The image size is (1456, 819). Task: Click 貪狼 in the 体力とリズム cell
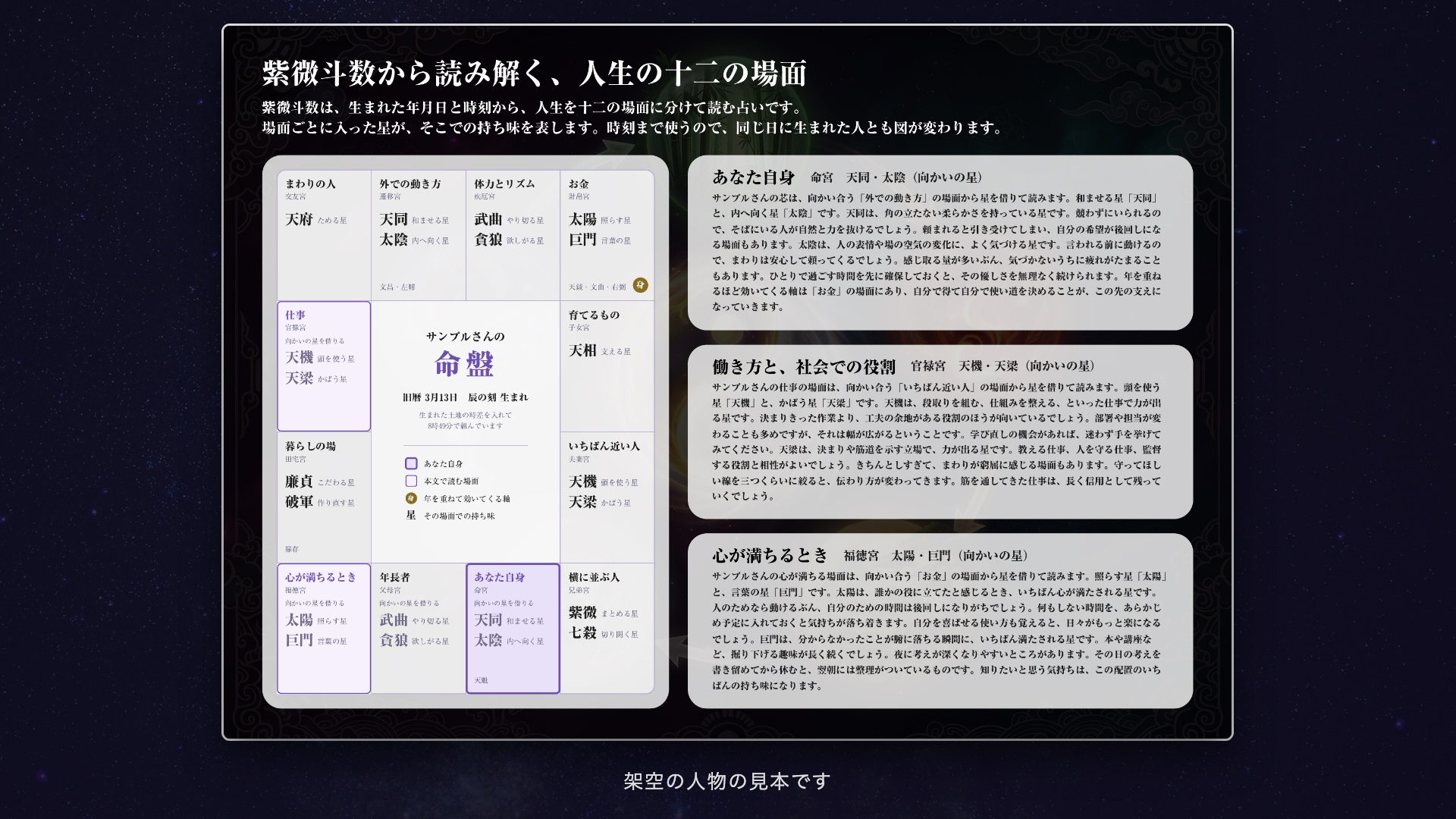[488, 240]
